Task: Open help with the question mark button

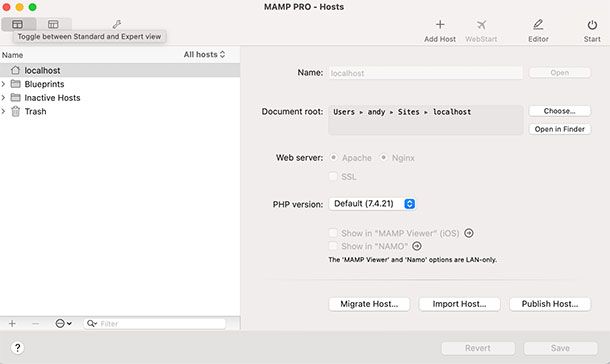Action: coord(18,348)
